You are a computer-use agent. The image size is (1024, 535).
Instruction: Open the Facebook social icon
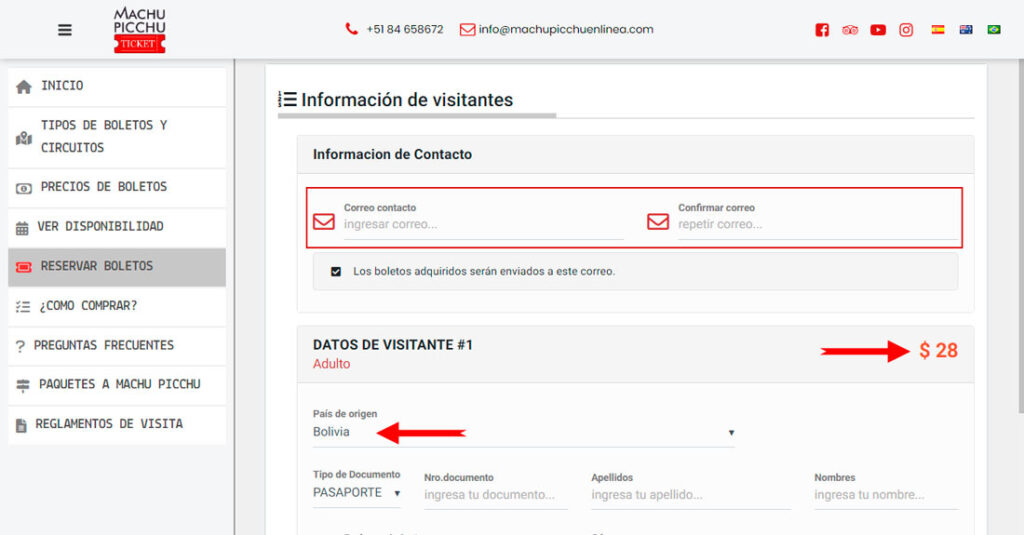(x=822, y=30)
